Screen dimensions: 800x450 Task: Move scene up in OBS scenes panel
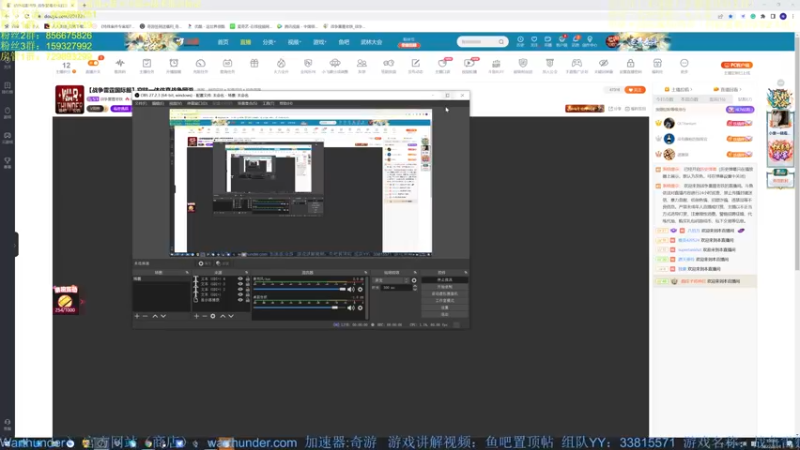pyautogui.click(x=155, y=316)
